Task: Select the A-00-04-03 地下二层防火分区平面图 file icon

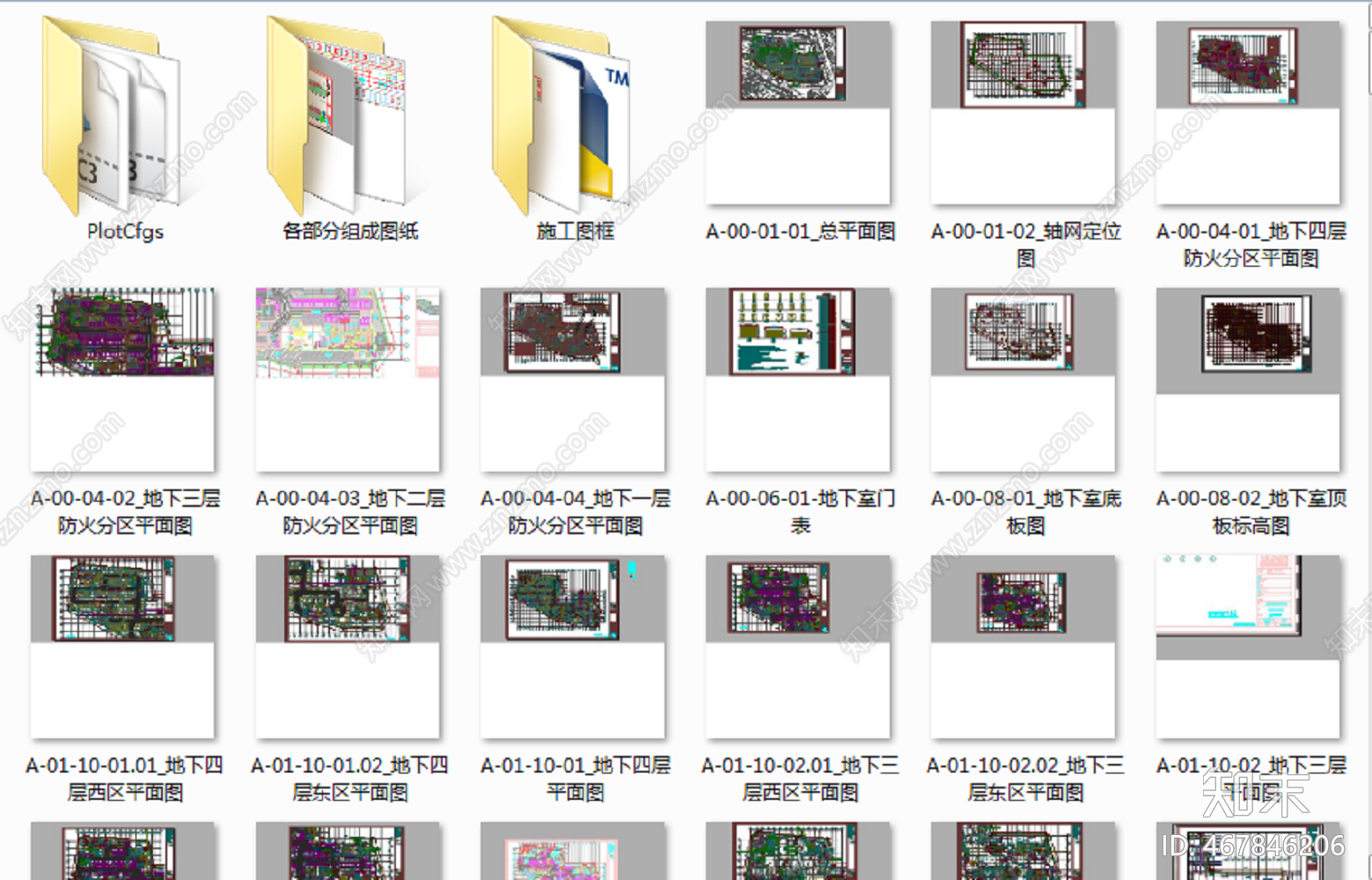Action: [x=348, y=380]
